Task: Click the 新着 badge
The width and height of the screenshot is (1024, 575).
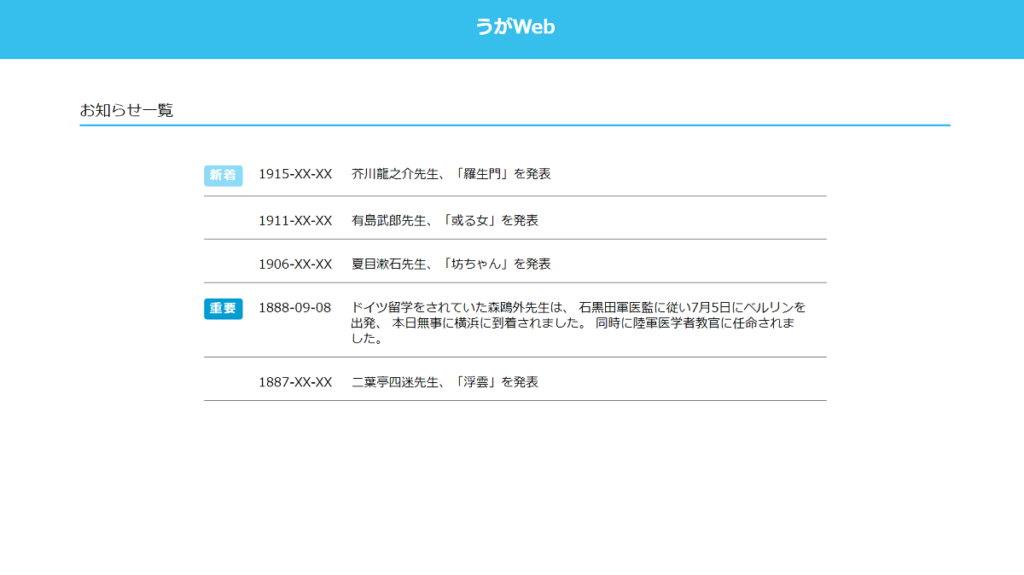Action: pos(223,175)
